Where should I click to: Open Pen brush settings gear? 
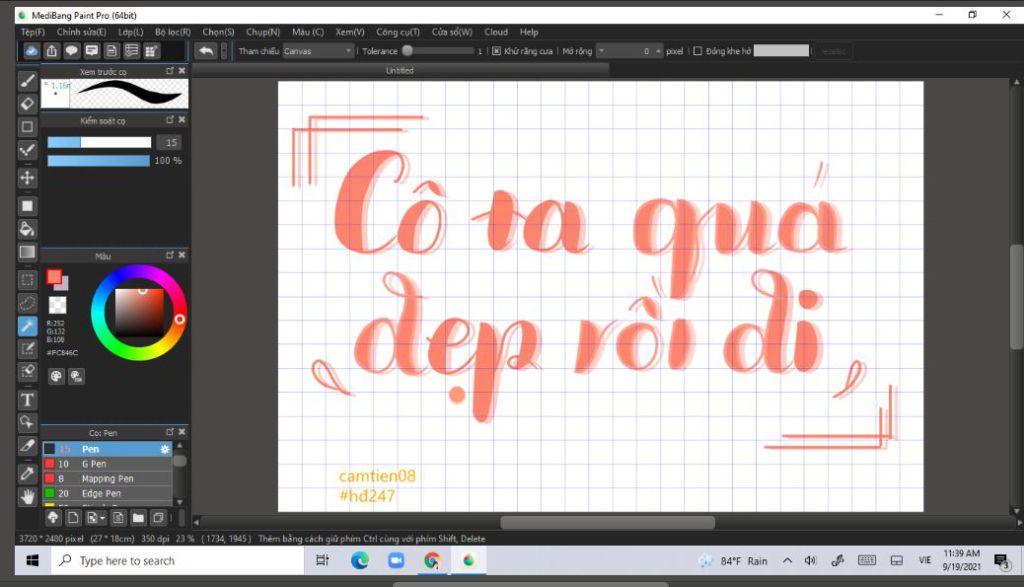pos(165,449)
